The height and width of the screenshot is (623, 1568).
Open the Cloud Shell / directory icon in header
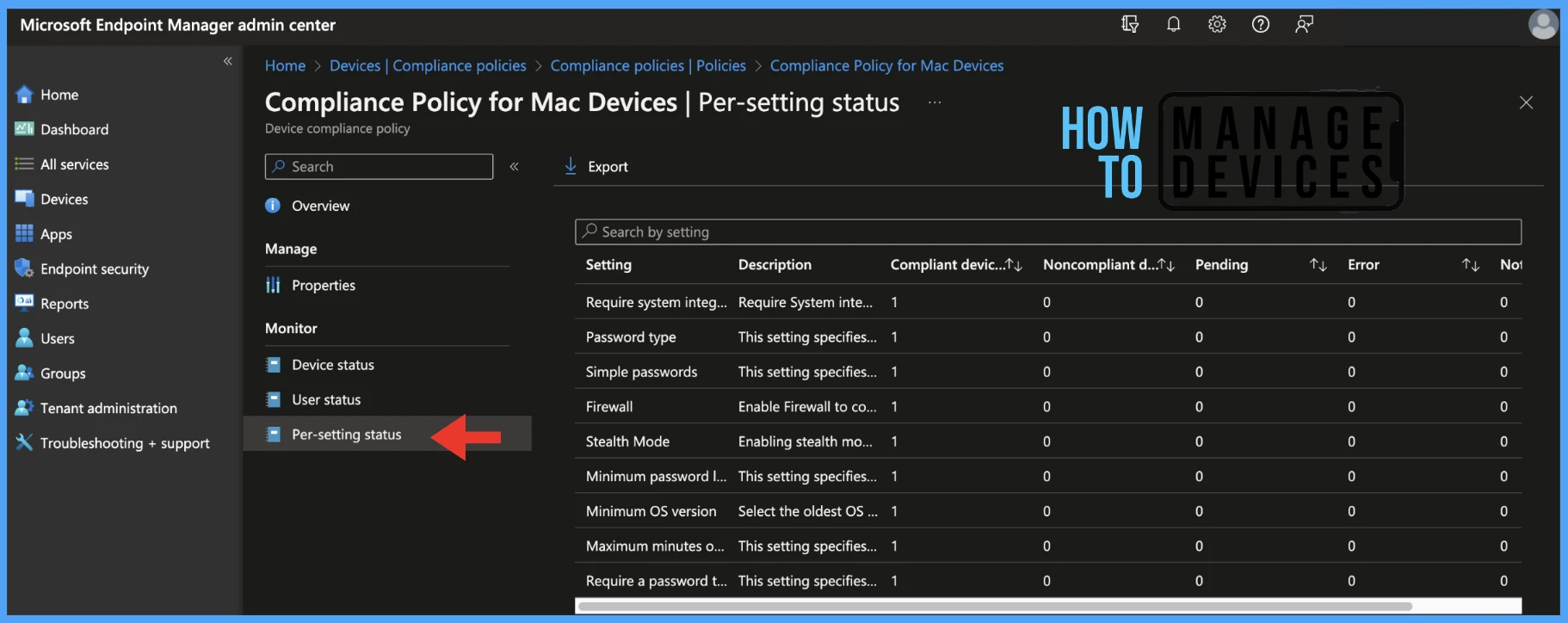[1130, 24]
